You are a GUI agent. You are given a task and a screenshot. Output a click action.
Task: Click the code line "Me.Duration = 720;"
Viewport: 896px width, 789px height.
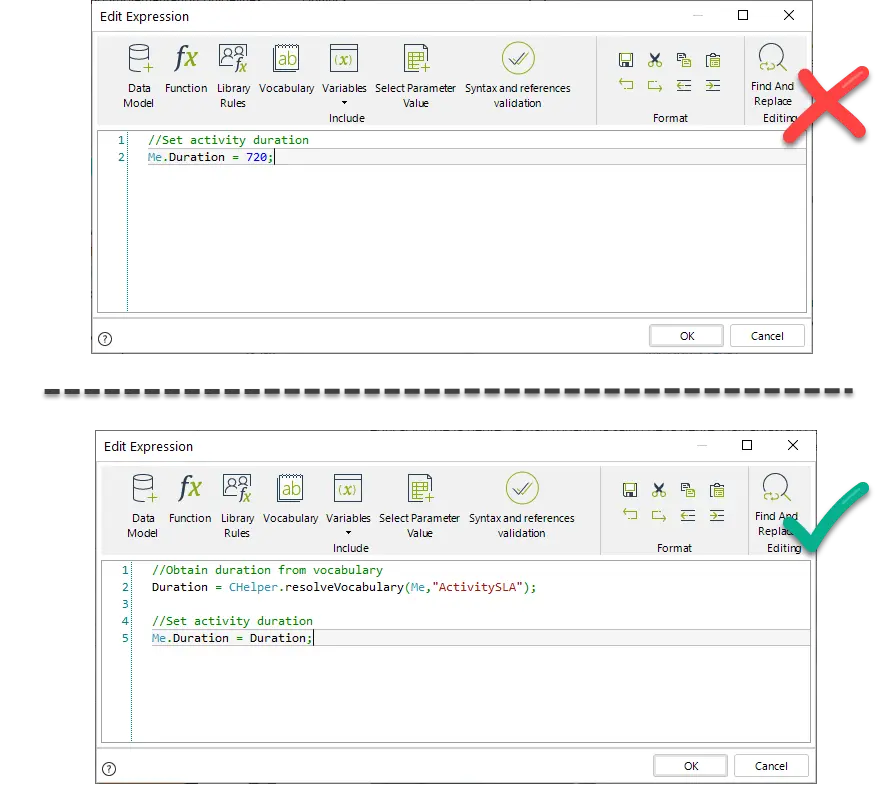(211, 157)
